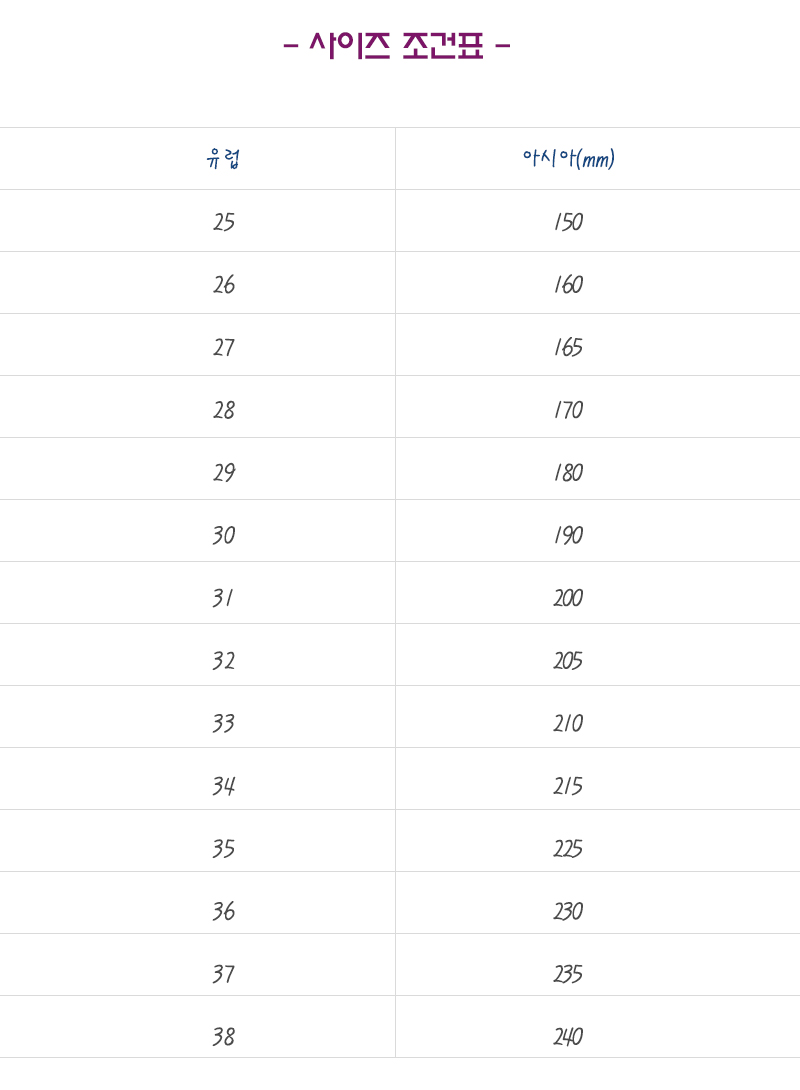This screenshot has height=1090, width=800.
Task: Click the 165 mm value
Action: [x=569, y=347]
